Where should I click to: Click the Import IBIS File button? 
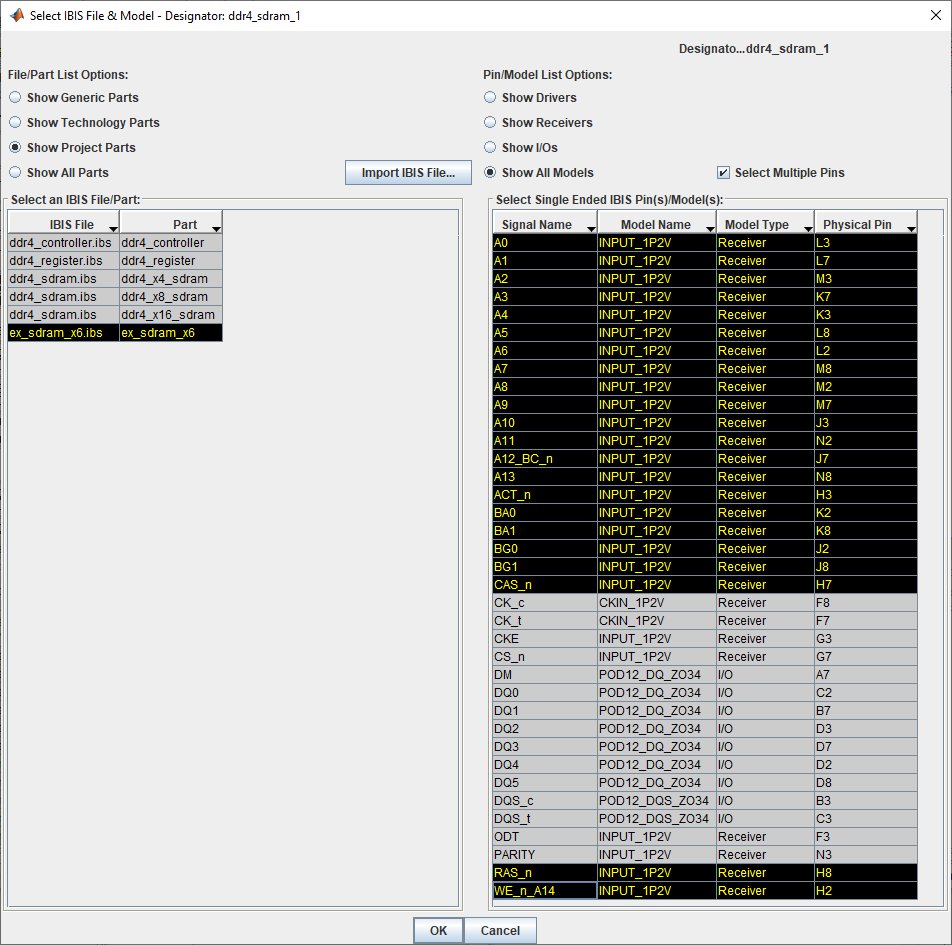[408, 172]
